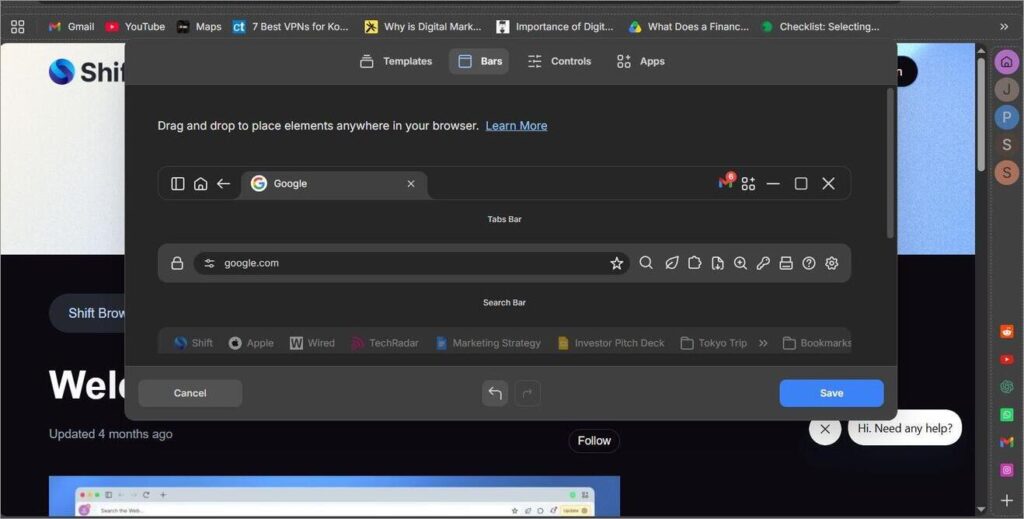Go to the Apps tab
The width and height of the screenshot is (1024, 519).
pyautogui.click(x=640, y=61)
